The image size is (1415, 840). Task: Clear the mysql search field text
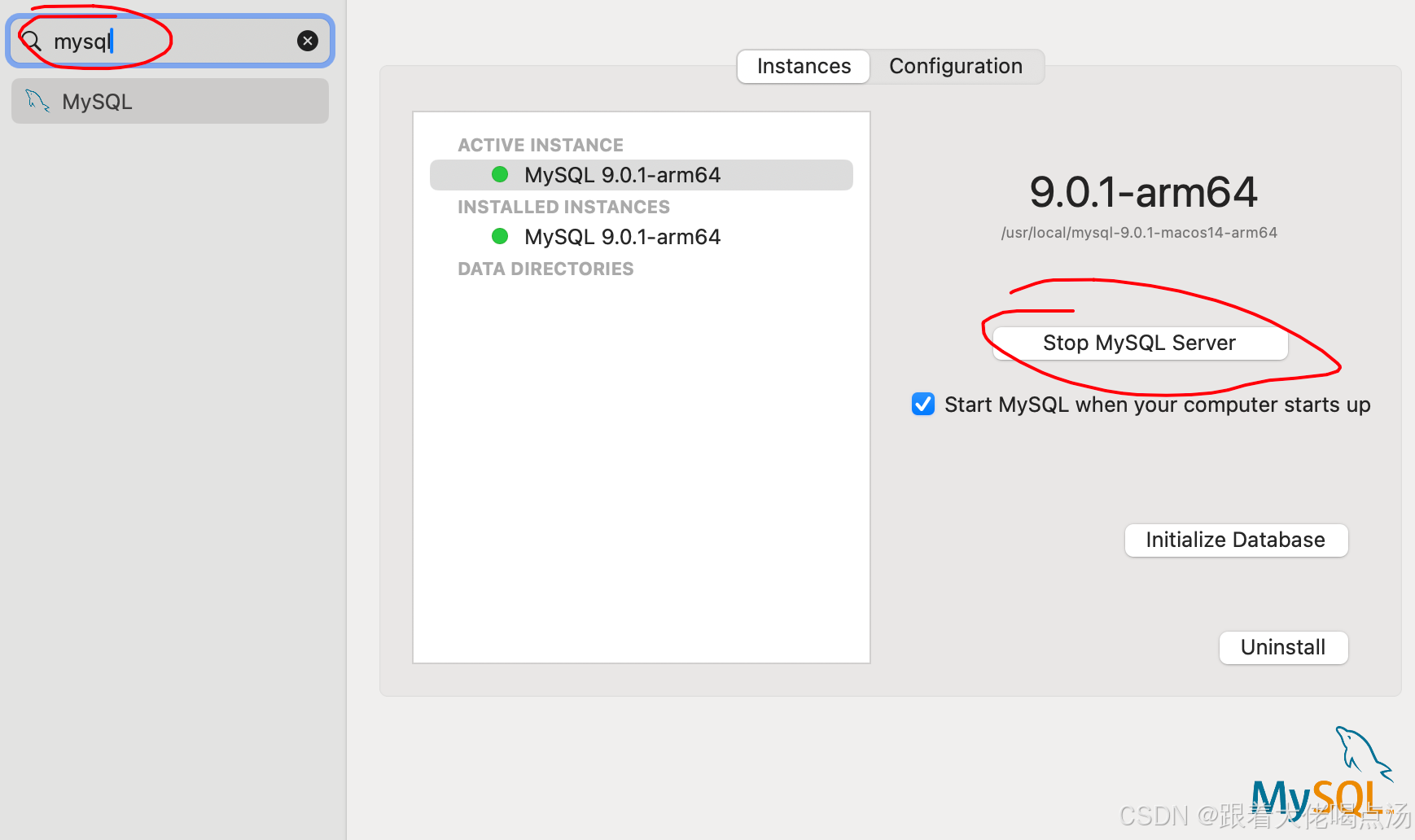[x=308, y=41]
